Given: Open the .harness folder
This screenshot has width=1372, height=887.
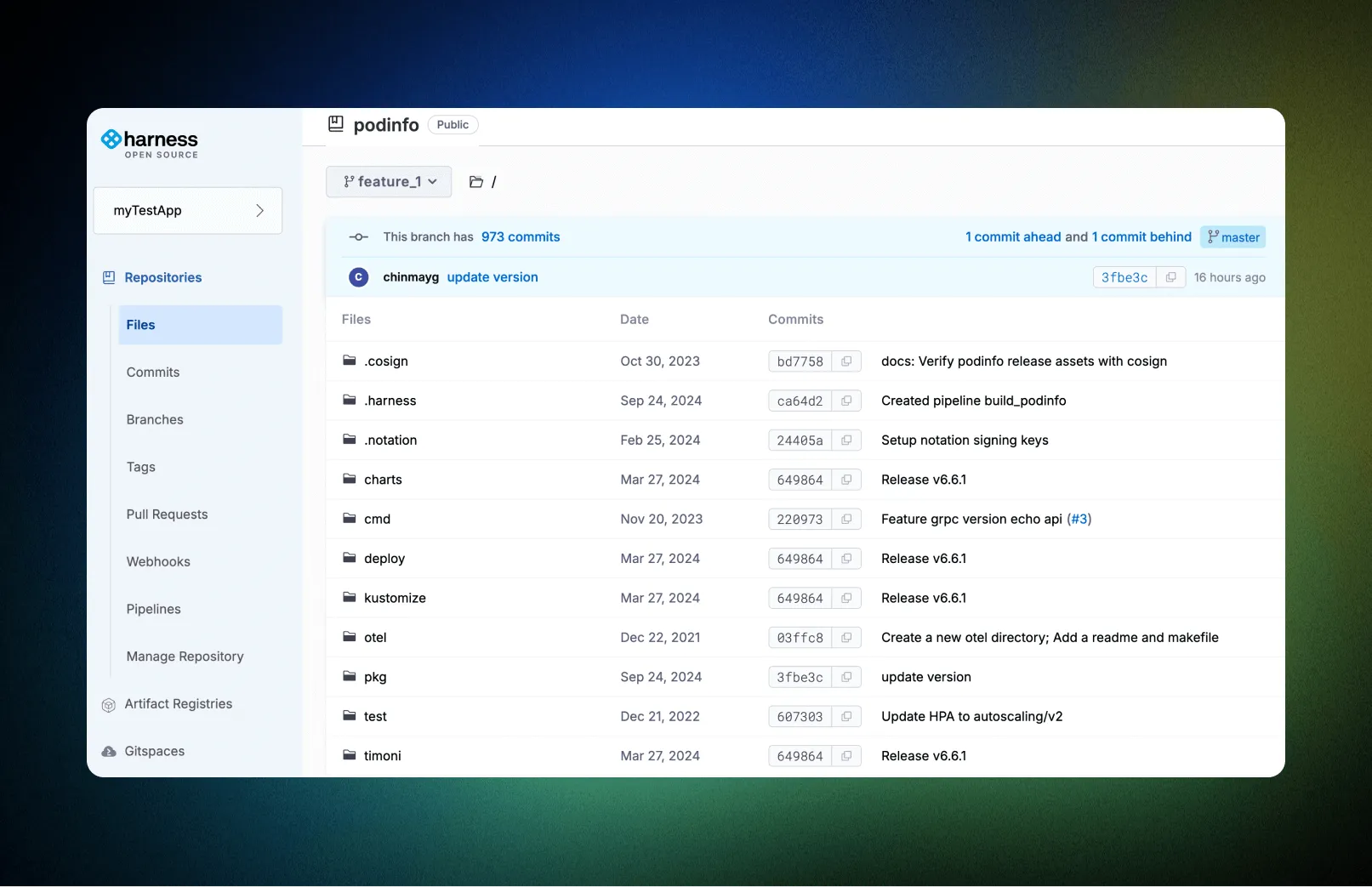Looking at the screenshot, I should pyautogui.click(x=390, y=401).
